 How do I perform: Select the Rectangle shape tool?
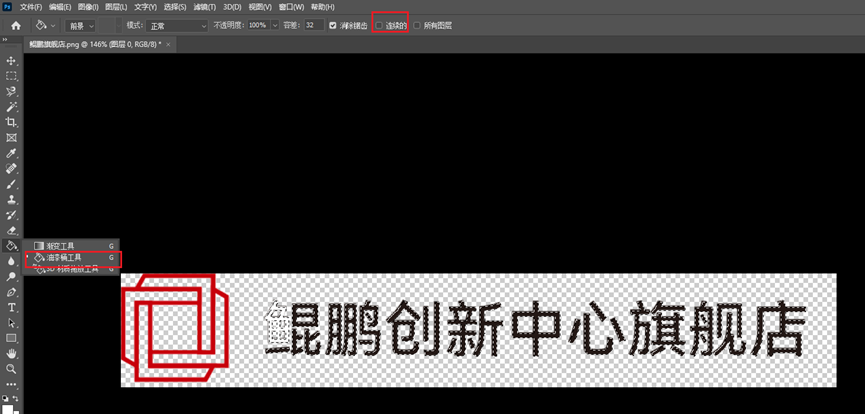coord(11,338)
